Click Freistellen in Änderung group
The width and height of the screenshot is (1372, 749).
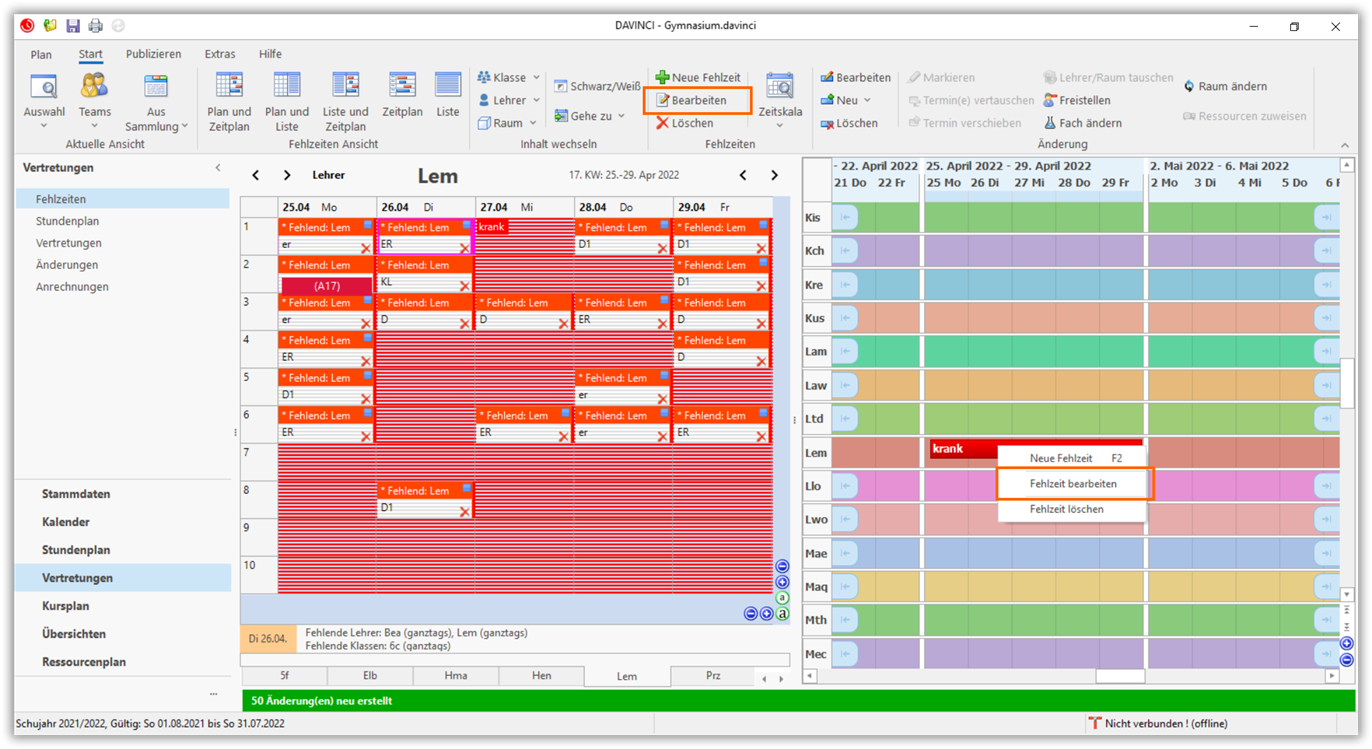click(1076, 100)
